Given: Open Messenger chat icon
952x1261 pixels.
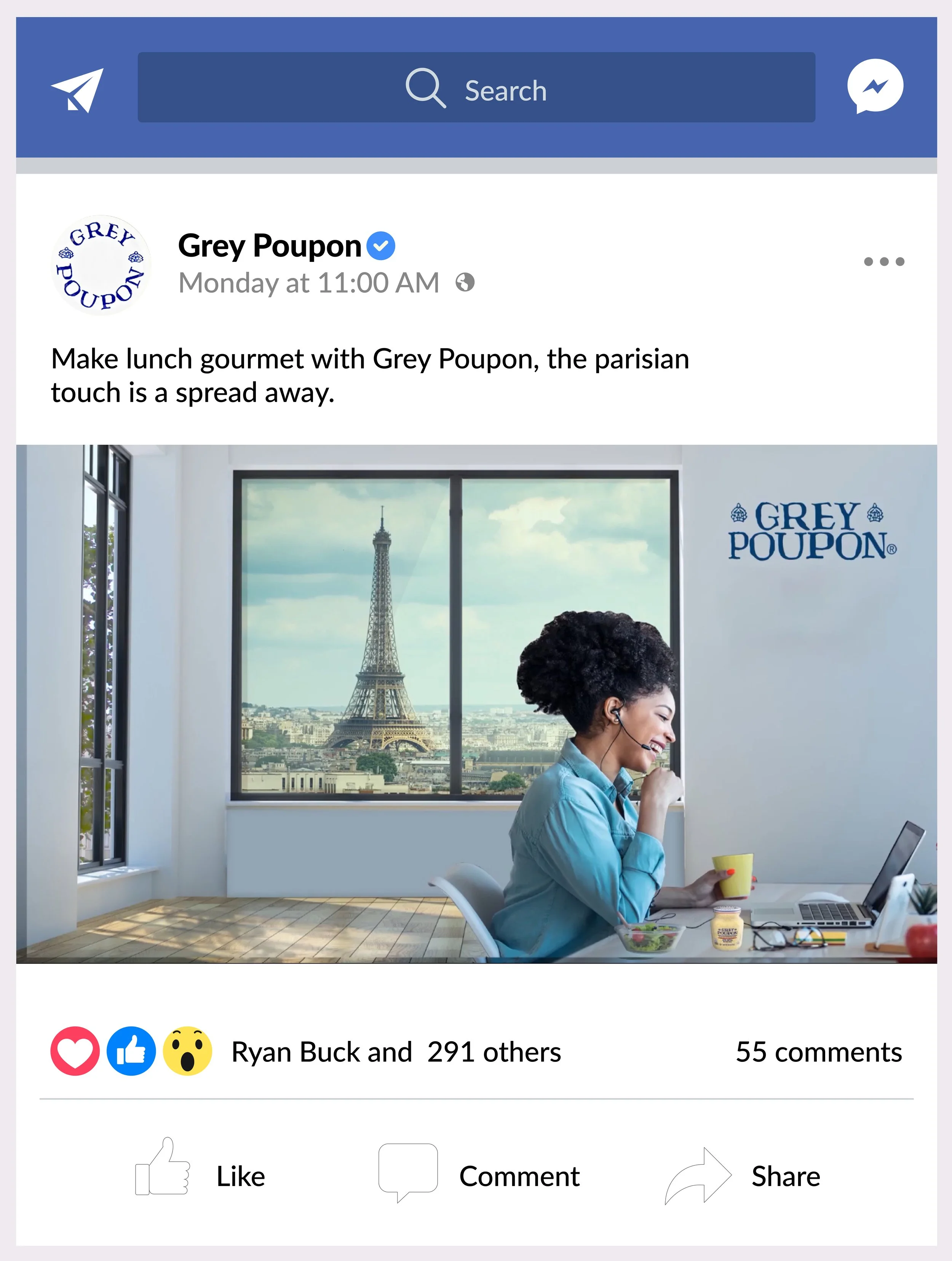Looking at the screenshot, I should pyautogui.click(x=875, y=87).
